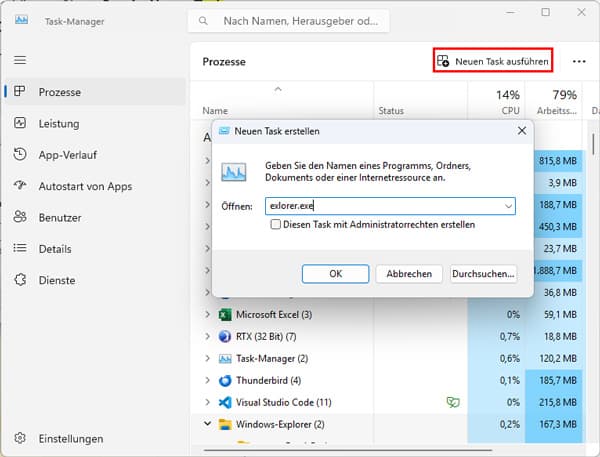
Task: Expand the Visual Studio Code (11) group
Action: 207,402
